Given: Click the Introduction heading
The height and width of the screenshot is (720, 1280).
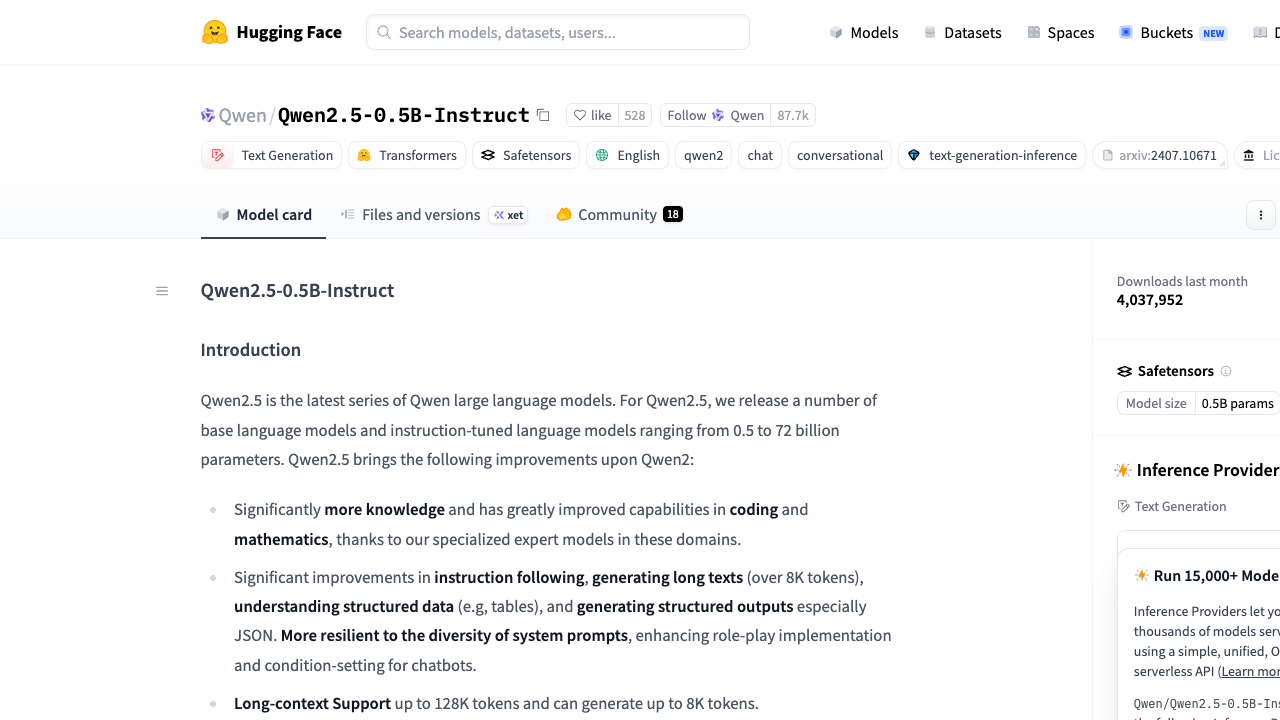Looking at the screenshot, I should (x=251, y=350).
